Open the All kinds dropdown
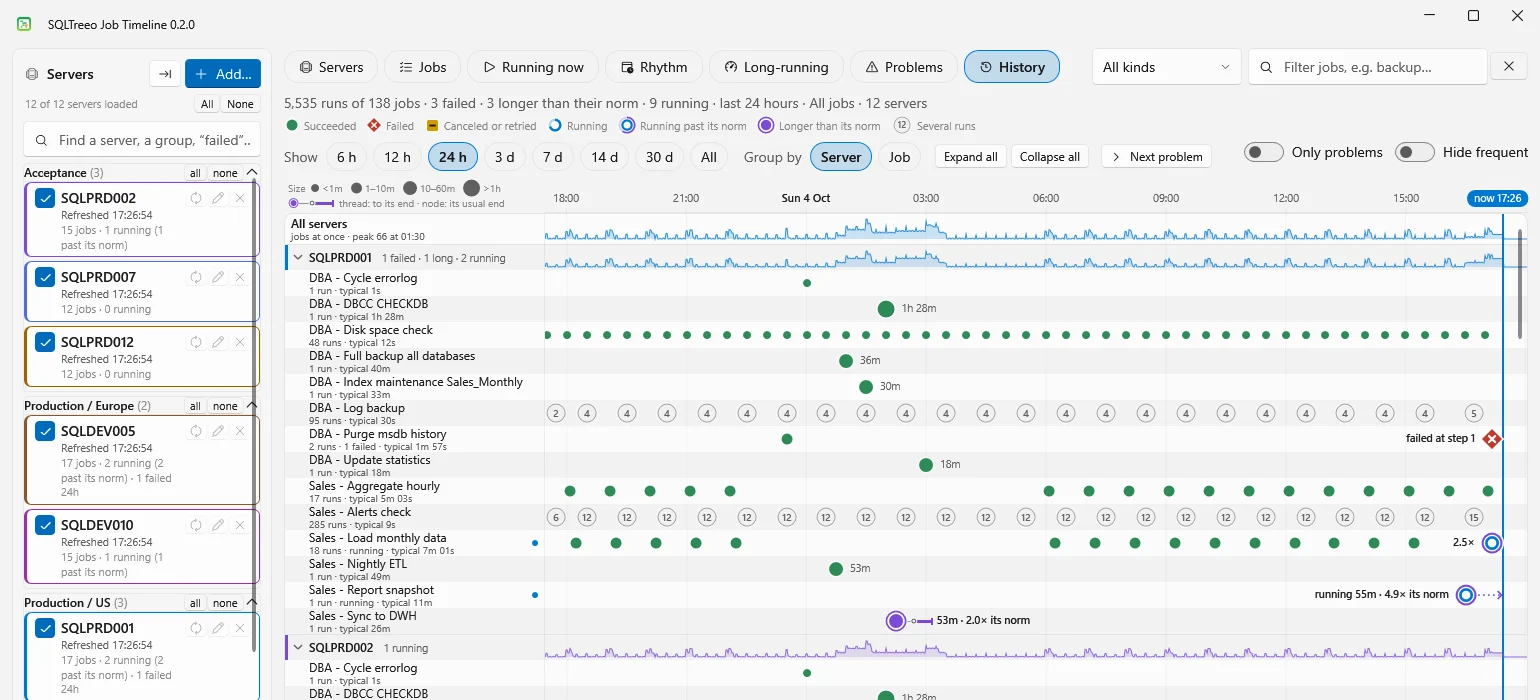 pos(1166,67)
